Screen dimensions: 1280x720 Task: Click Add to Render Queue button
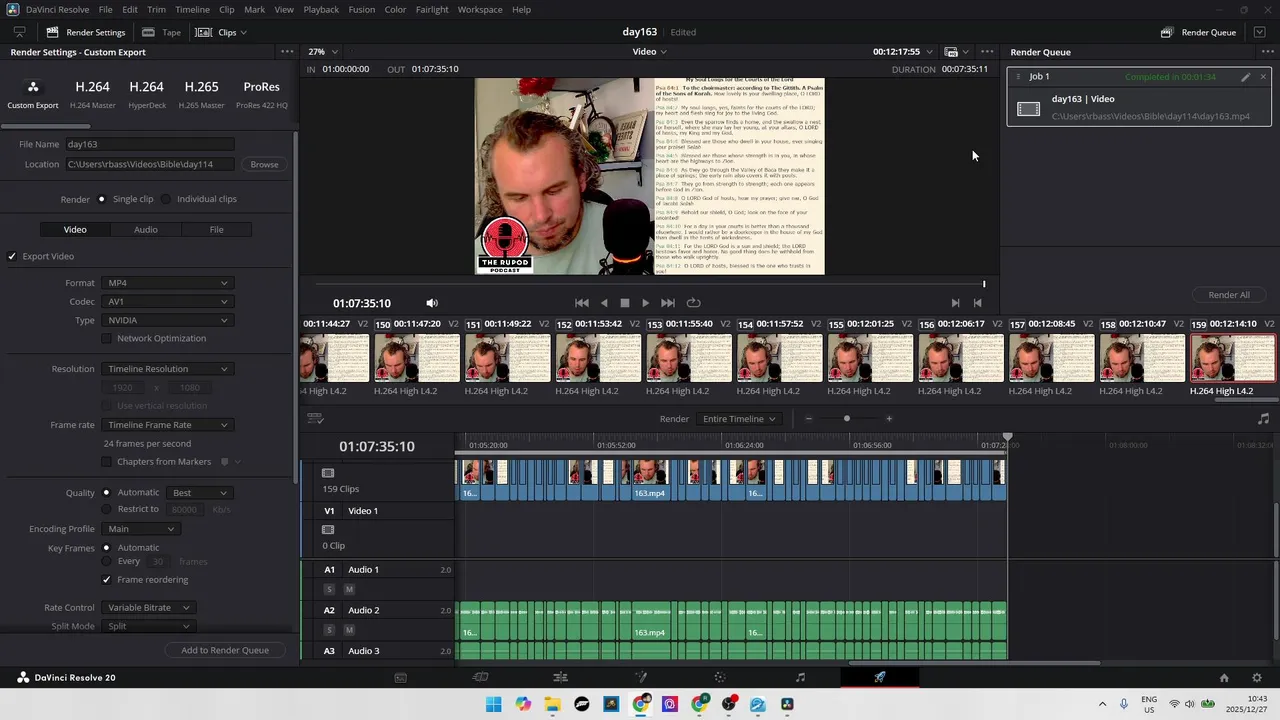click(x=225, y=650)
